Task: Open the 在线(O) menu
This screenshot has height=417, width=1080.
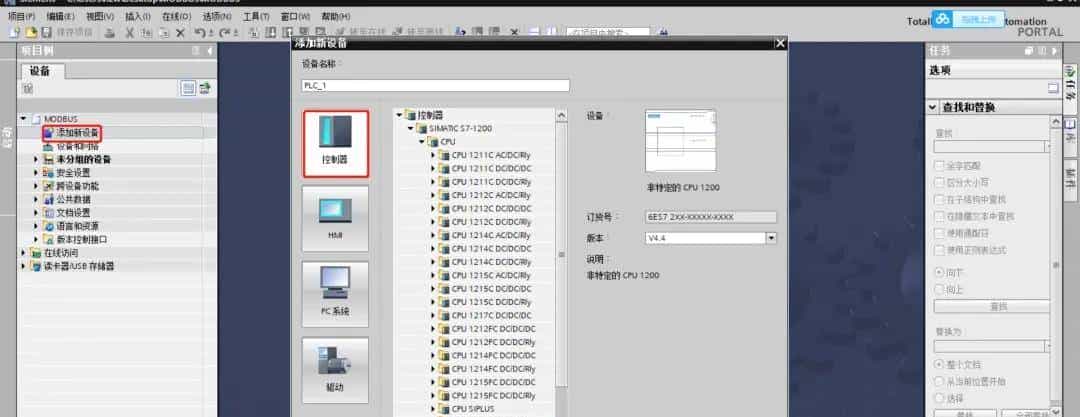Action: pyautogui.click(x=177, y=16)
